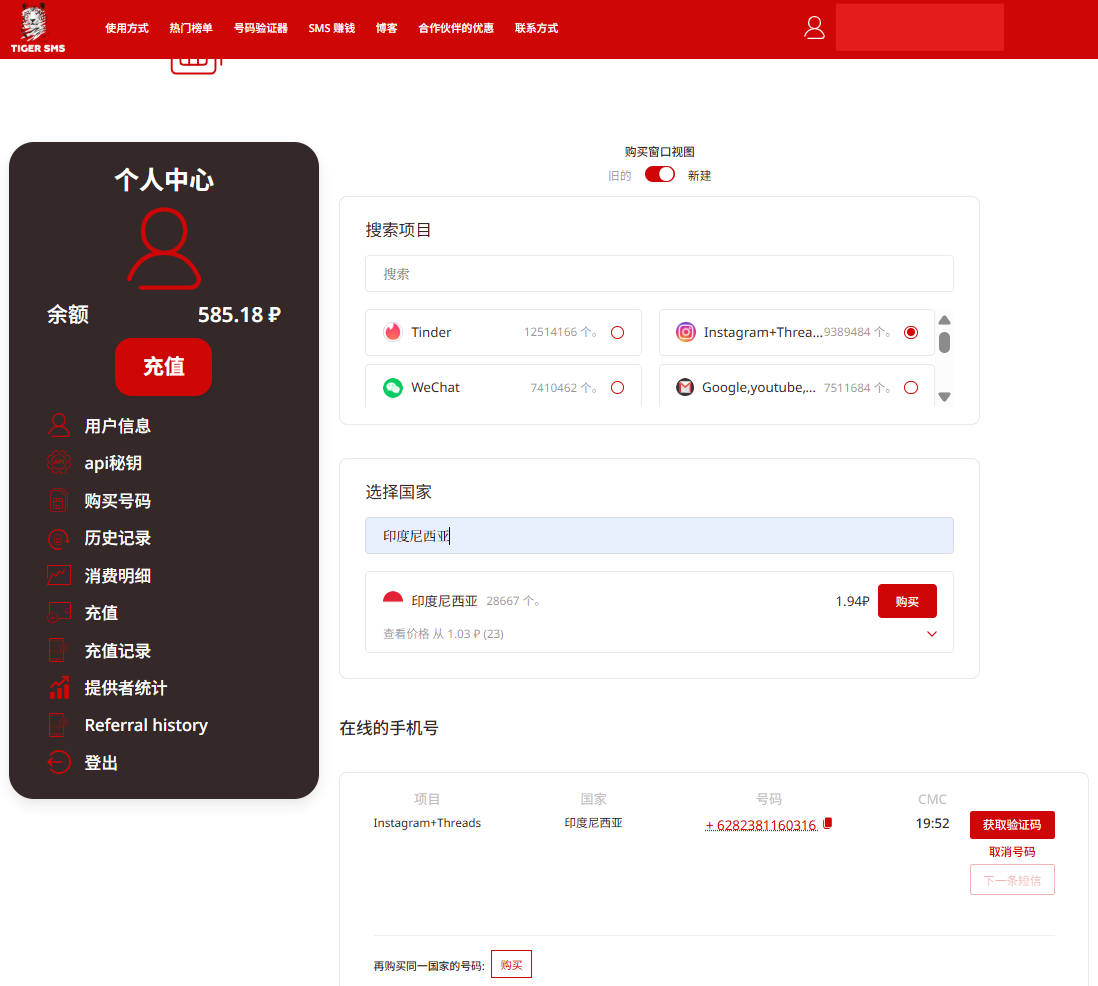Screen dimensions: 1098x986
Task: Click the balance value 585.18 ₽
Action: tap(239, 314)
